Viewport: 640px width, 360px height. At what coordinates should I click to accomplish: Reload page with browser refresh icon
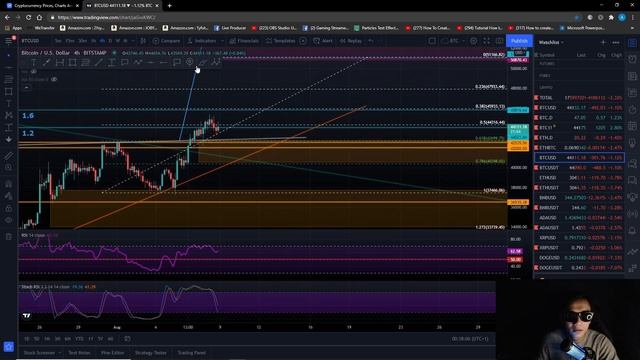28,18
